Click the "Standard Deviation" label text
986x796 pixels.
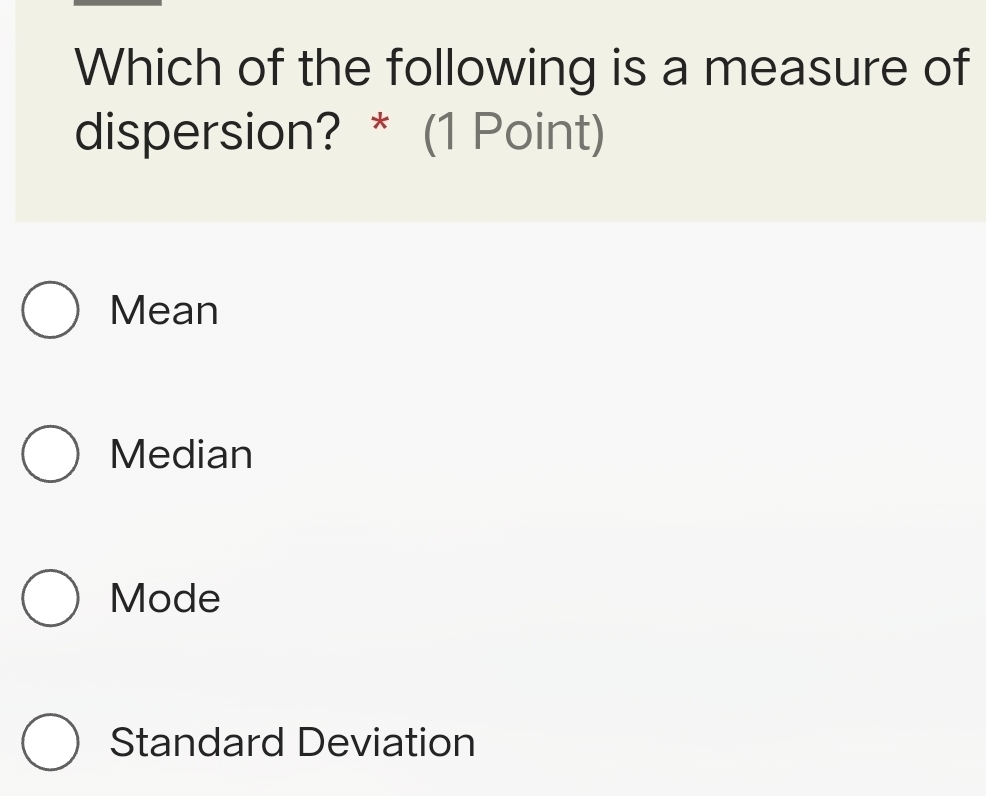coord(292,742)
